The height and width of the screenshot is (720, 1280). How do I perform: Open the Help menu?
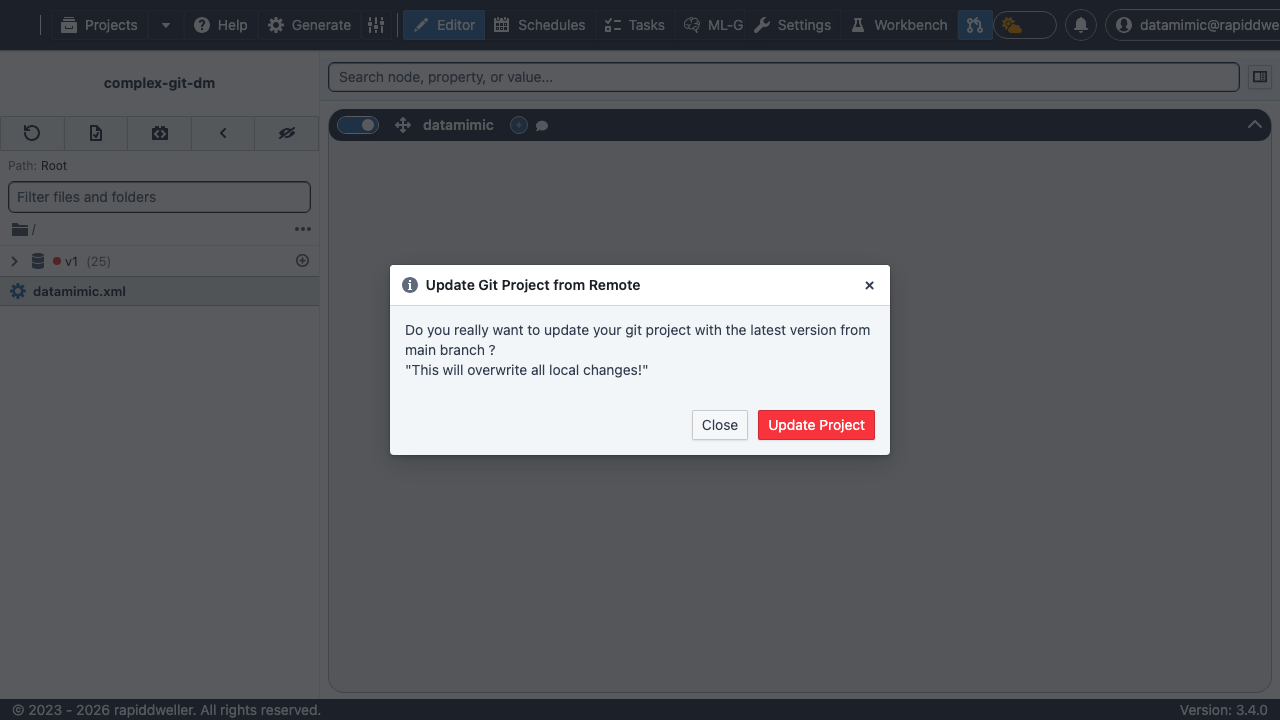click(x=221, y=25)
